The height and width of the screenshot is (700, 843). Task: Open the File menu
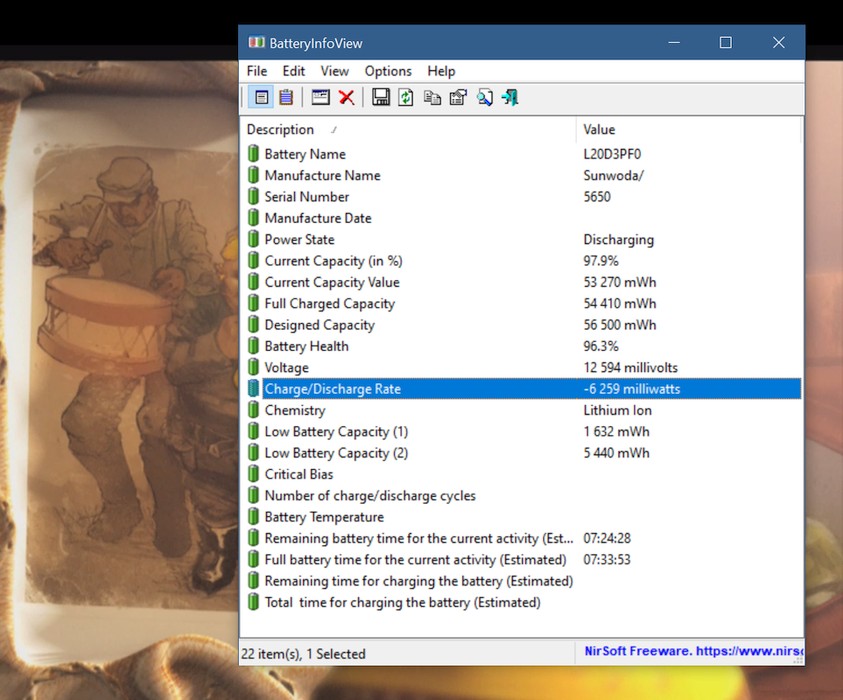[256, 71]
